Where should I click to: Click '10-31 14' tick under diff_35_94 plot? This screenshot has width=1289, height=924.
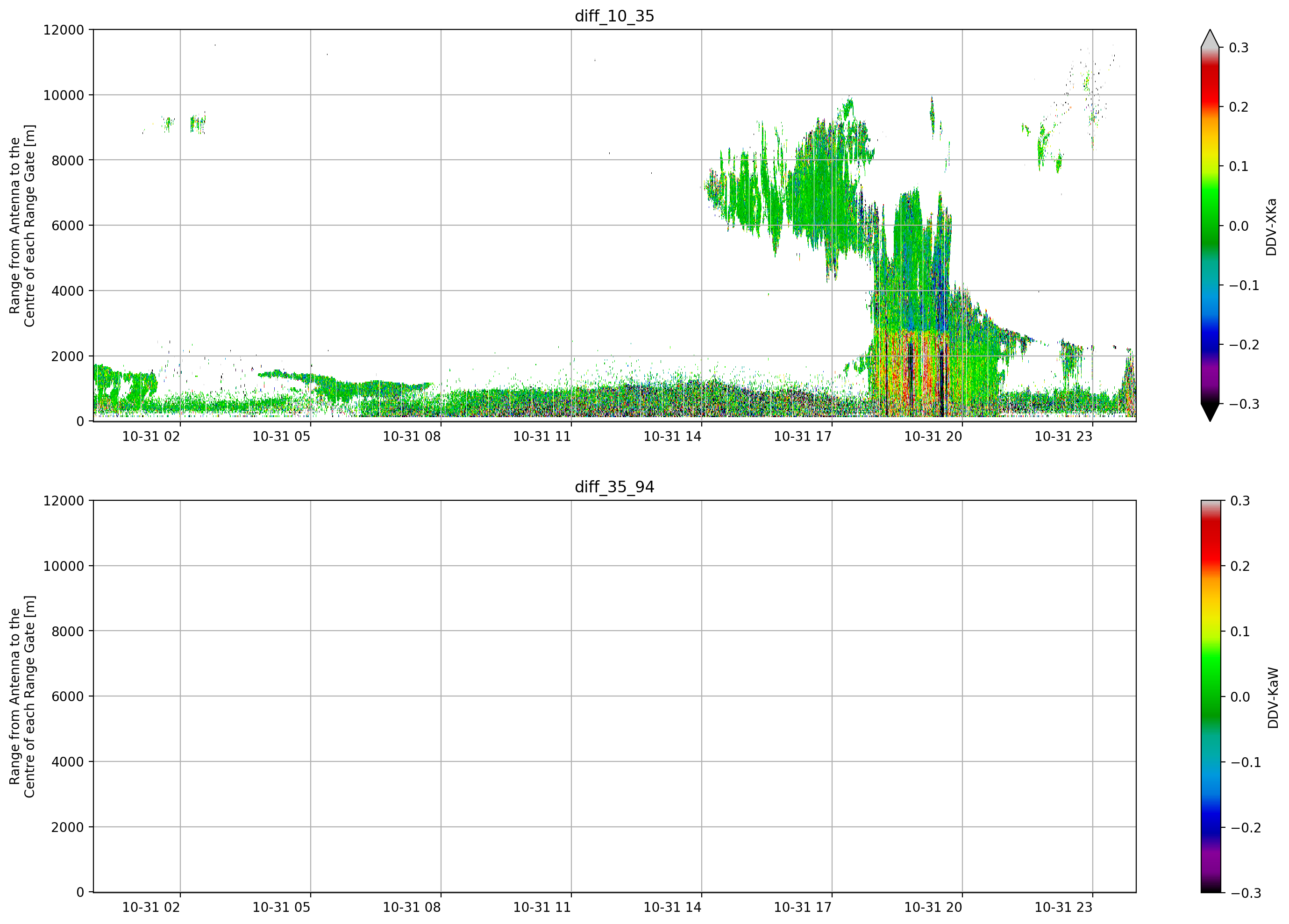[672, 908]
